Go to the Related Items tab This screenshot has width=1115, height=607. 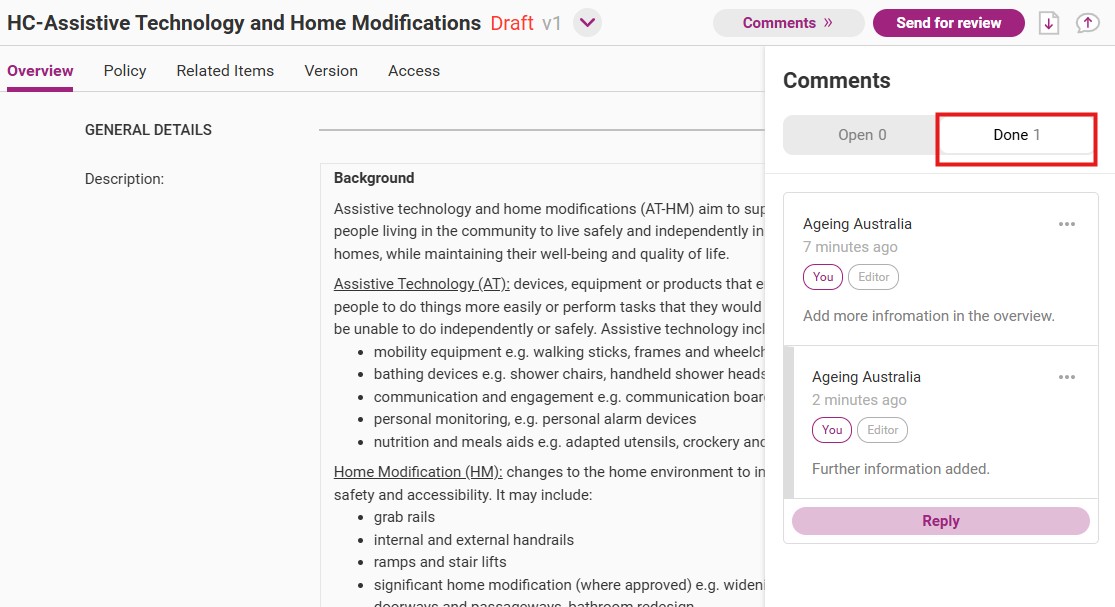click(x=225, y=70)
